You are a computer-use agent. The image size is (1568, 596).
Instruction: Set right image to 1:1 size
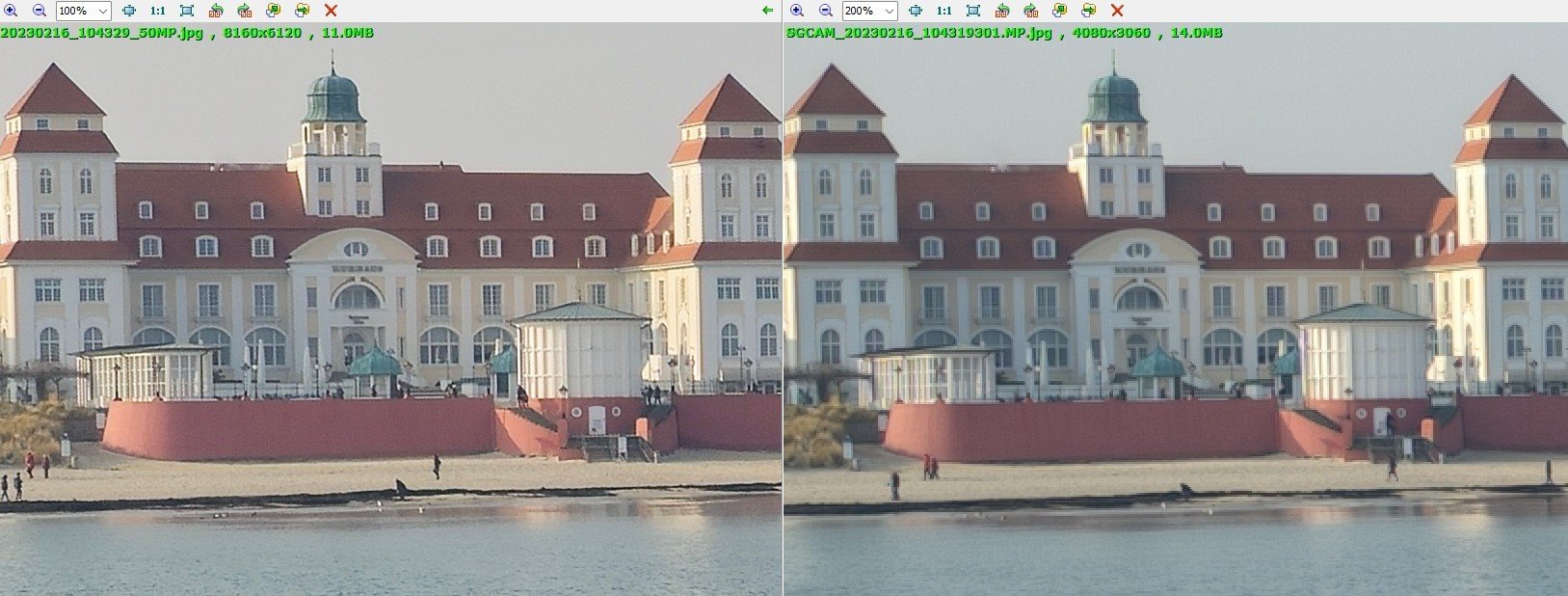944,11
